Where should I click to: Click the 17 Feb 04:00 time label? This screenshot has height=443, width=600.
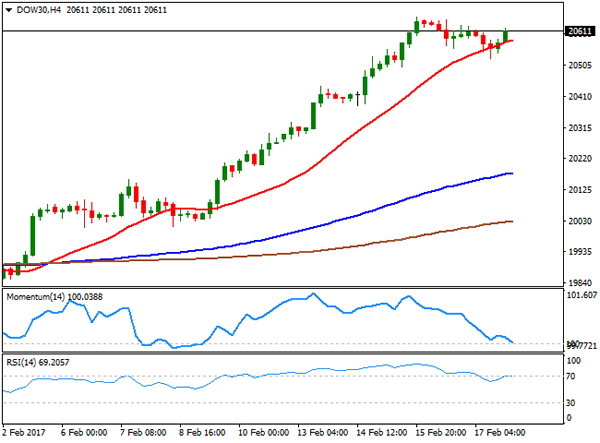pos(500,433)
